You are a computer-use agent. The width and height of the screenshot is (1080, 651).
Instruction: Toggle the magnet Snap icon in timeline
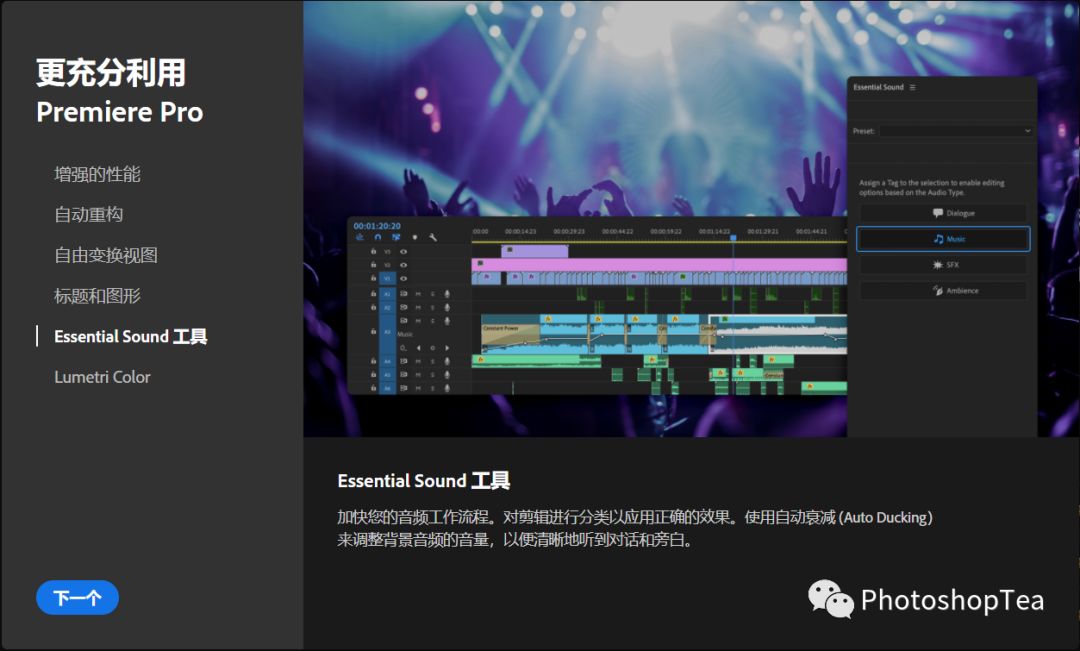377,237
